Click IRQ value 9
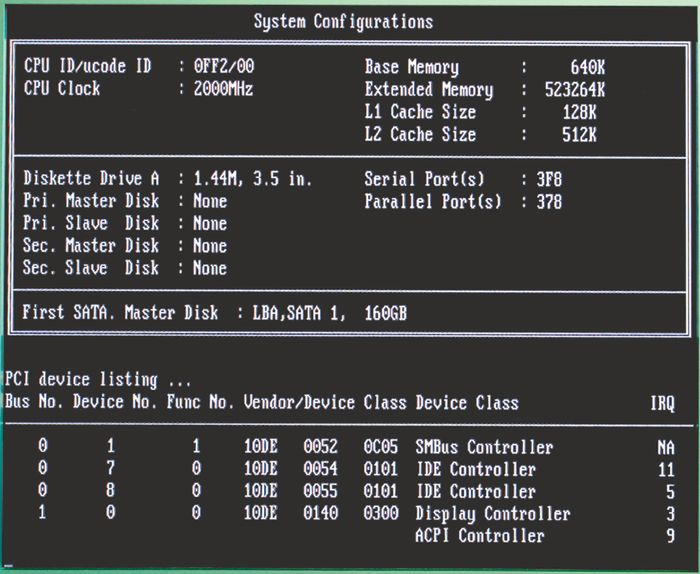This screenshot has height=574, width=700. click(x=671, y=537)
